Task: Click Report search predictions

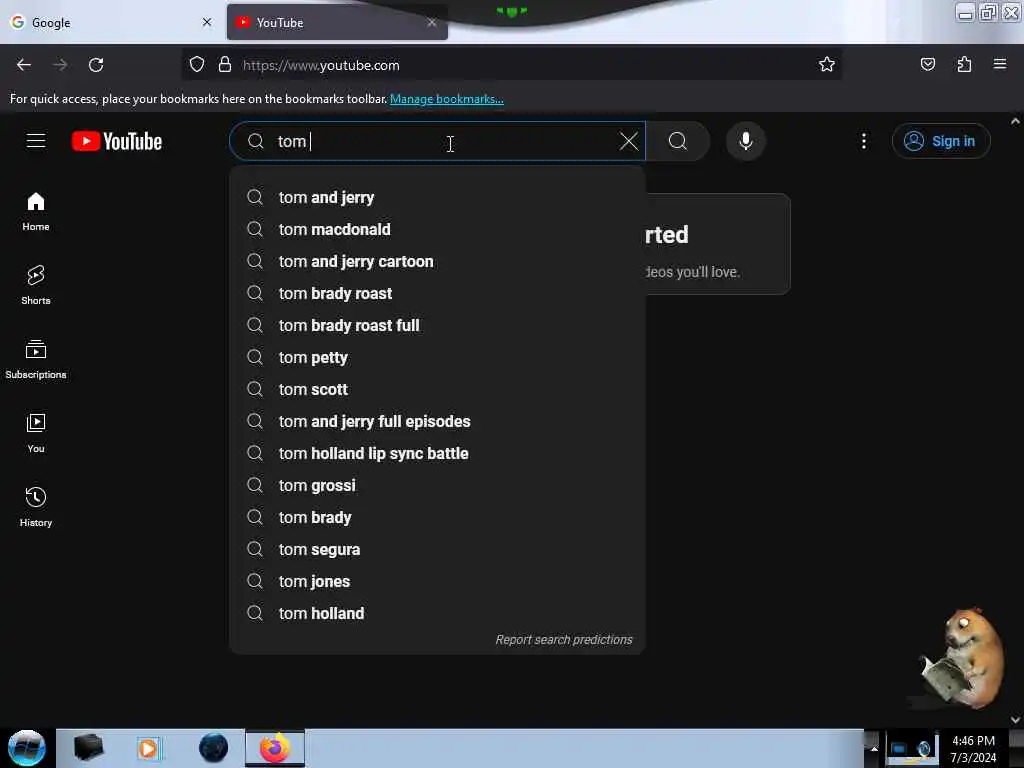Action: click(x=564, y=639)
